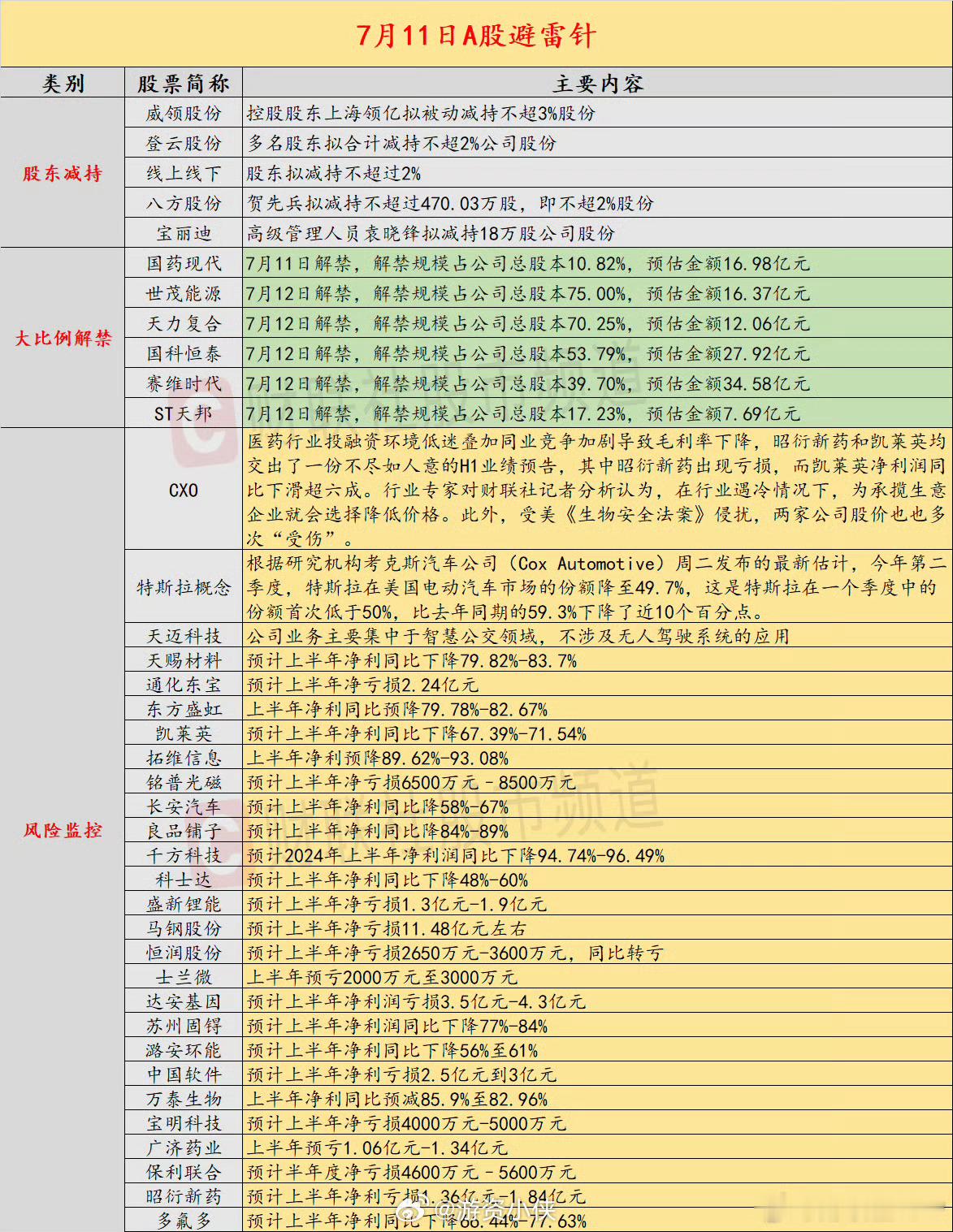
Task: Select the stock name '铭普光磁'
Action: 184,782
